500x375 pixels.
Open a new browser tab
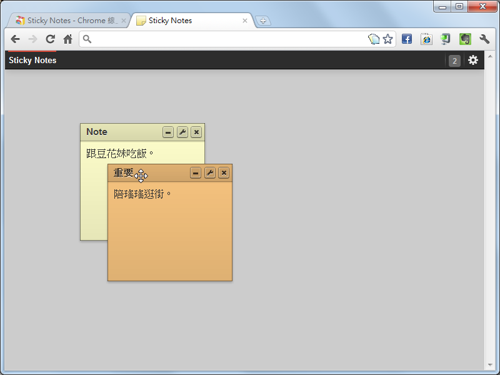[263, 21]
